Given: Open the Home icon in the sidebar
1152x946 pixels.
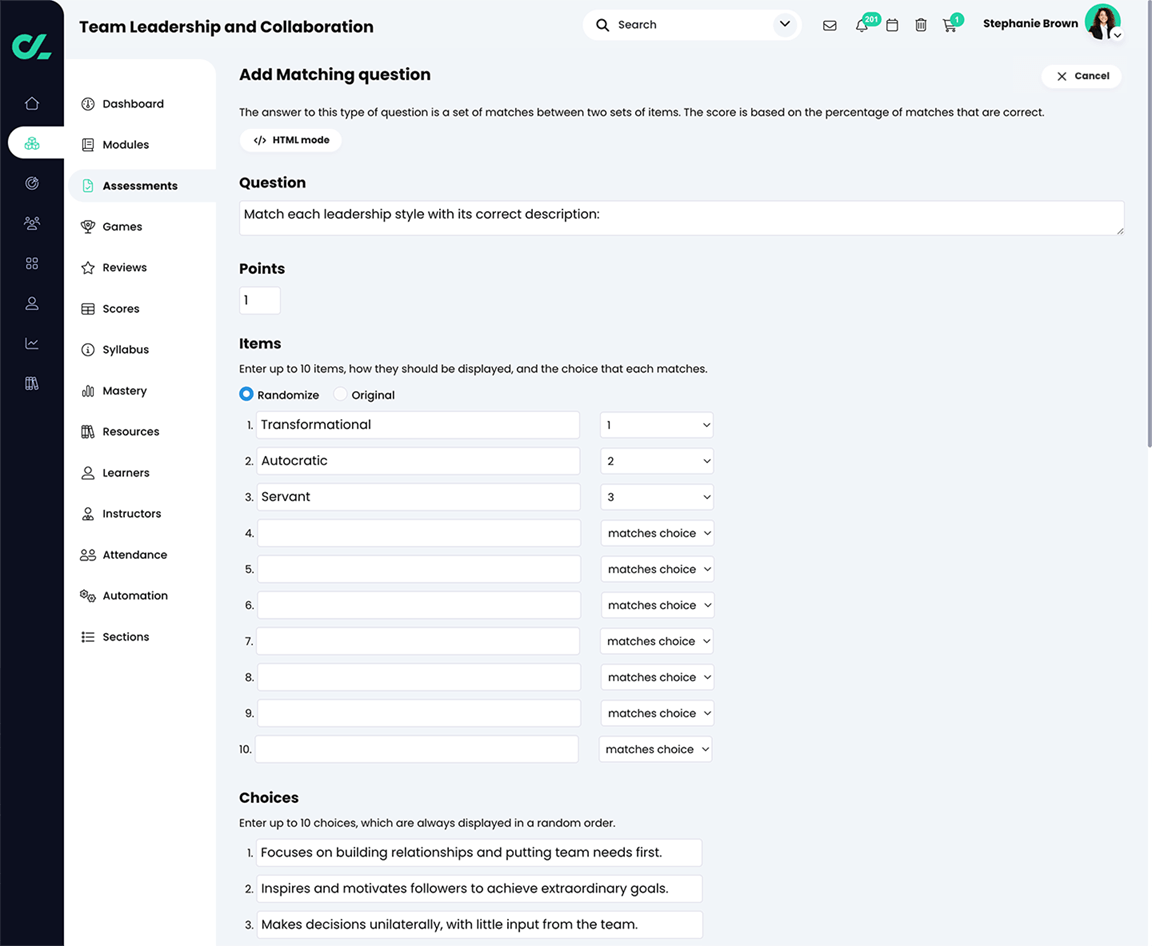Looking at the screenshot, I should coord(32,103).
